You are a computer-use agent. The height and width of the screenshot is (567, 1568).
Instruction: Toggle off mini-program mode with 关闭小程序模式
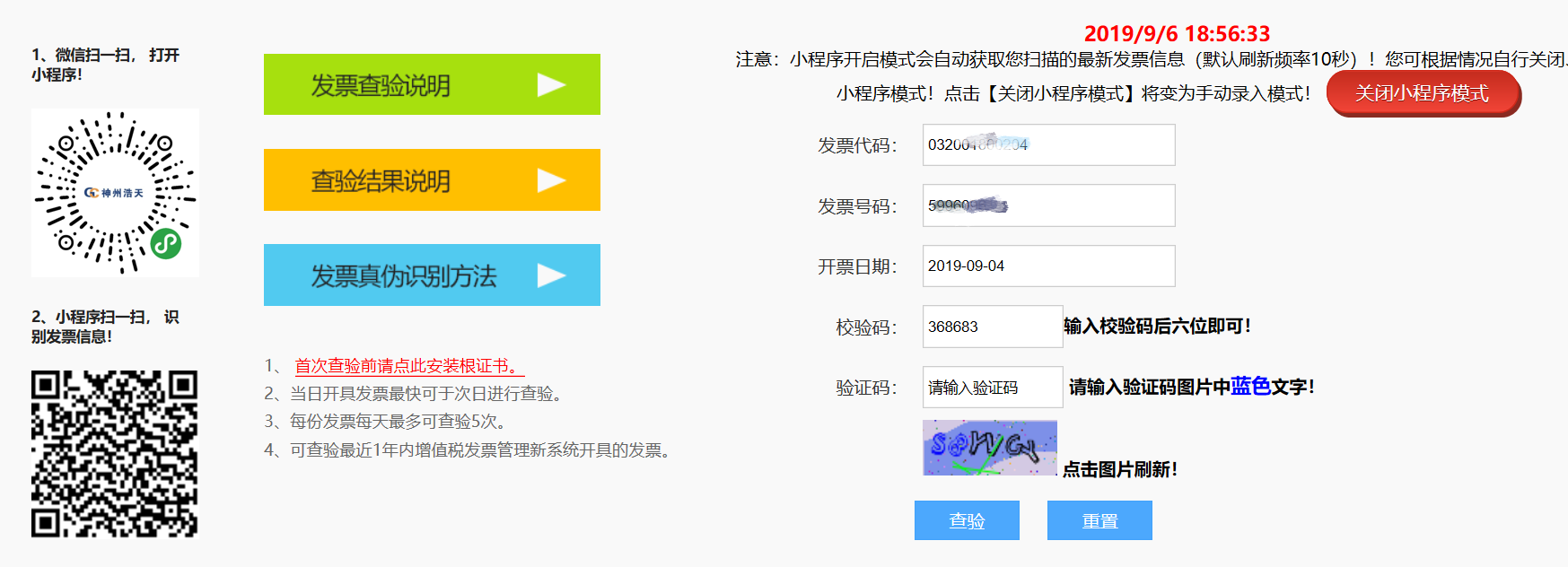point(1423,93)
